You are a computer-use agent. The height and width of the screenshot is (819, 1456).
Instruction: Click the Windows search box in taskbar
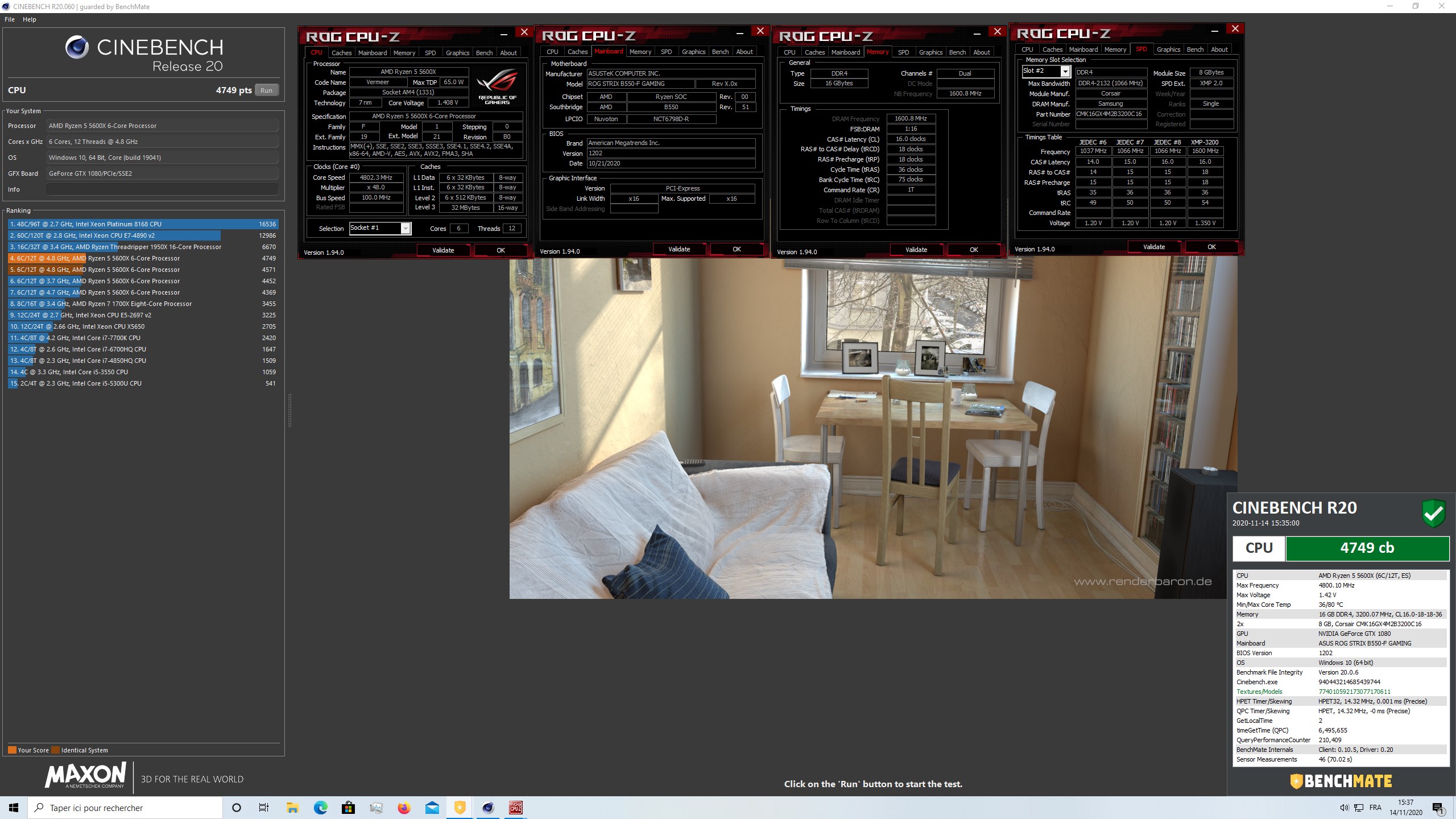(x=125, y=808)
